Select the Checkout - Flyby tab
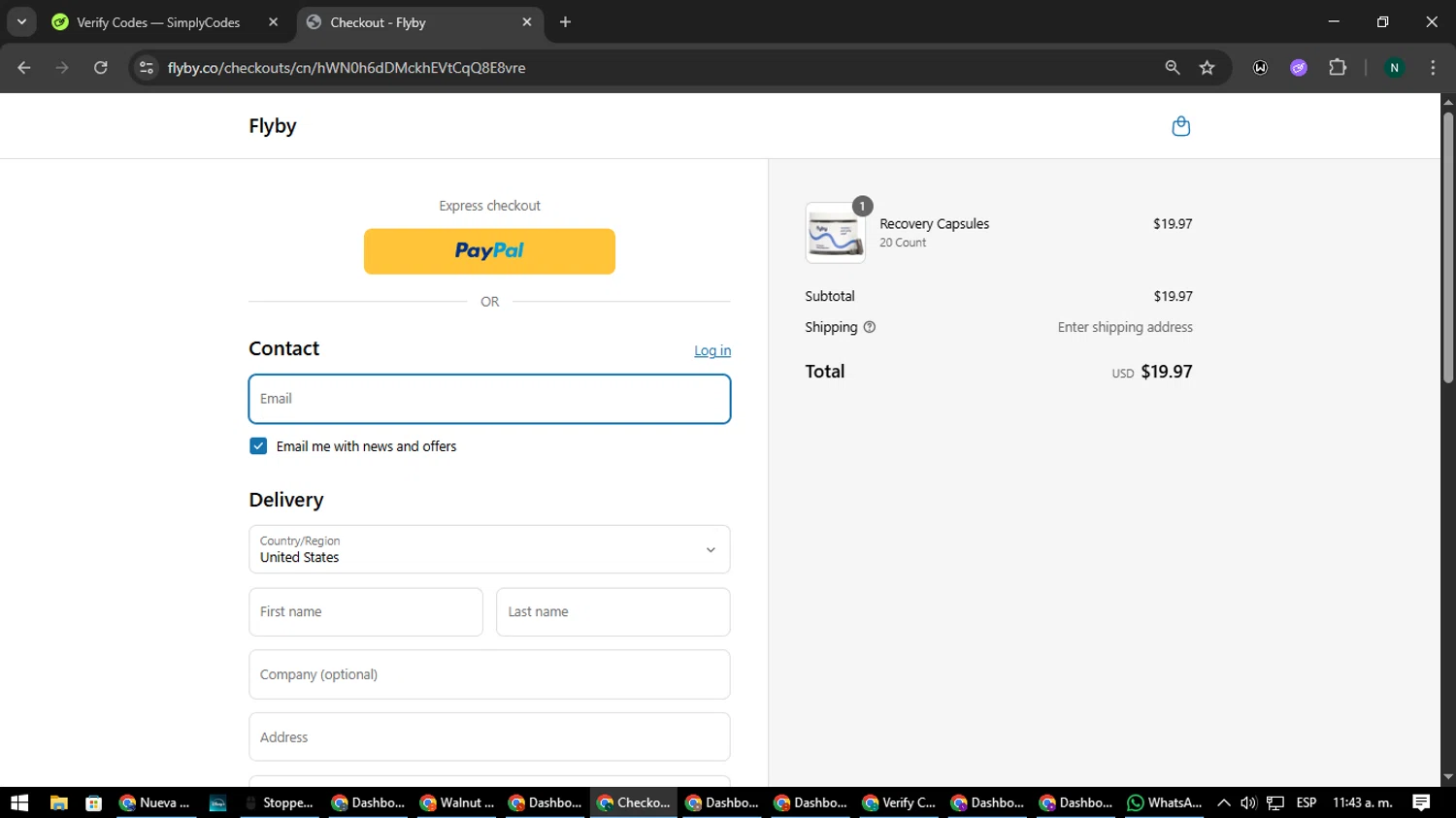The image size is (1456, 818). tap(419, 22)
